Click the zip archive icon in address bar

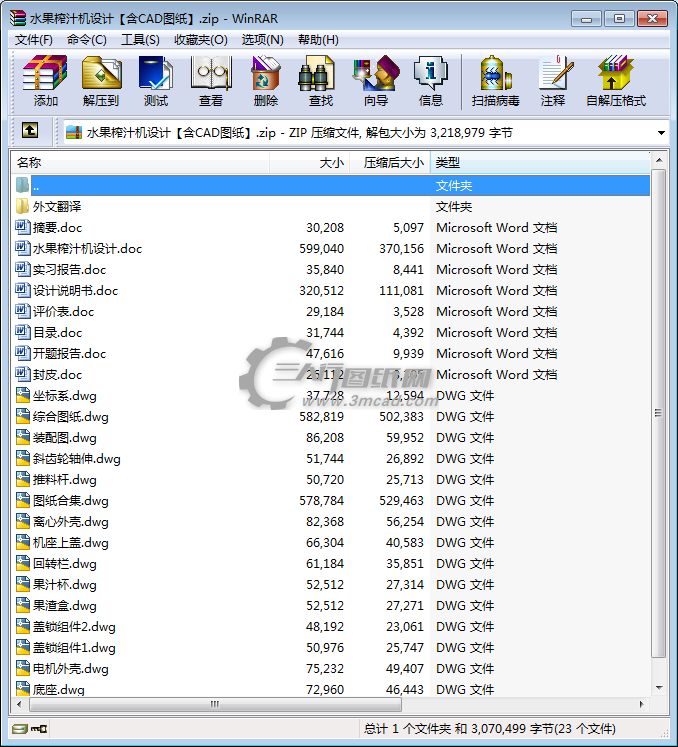tap(74, 132)
